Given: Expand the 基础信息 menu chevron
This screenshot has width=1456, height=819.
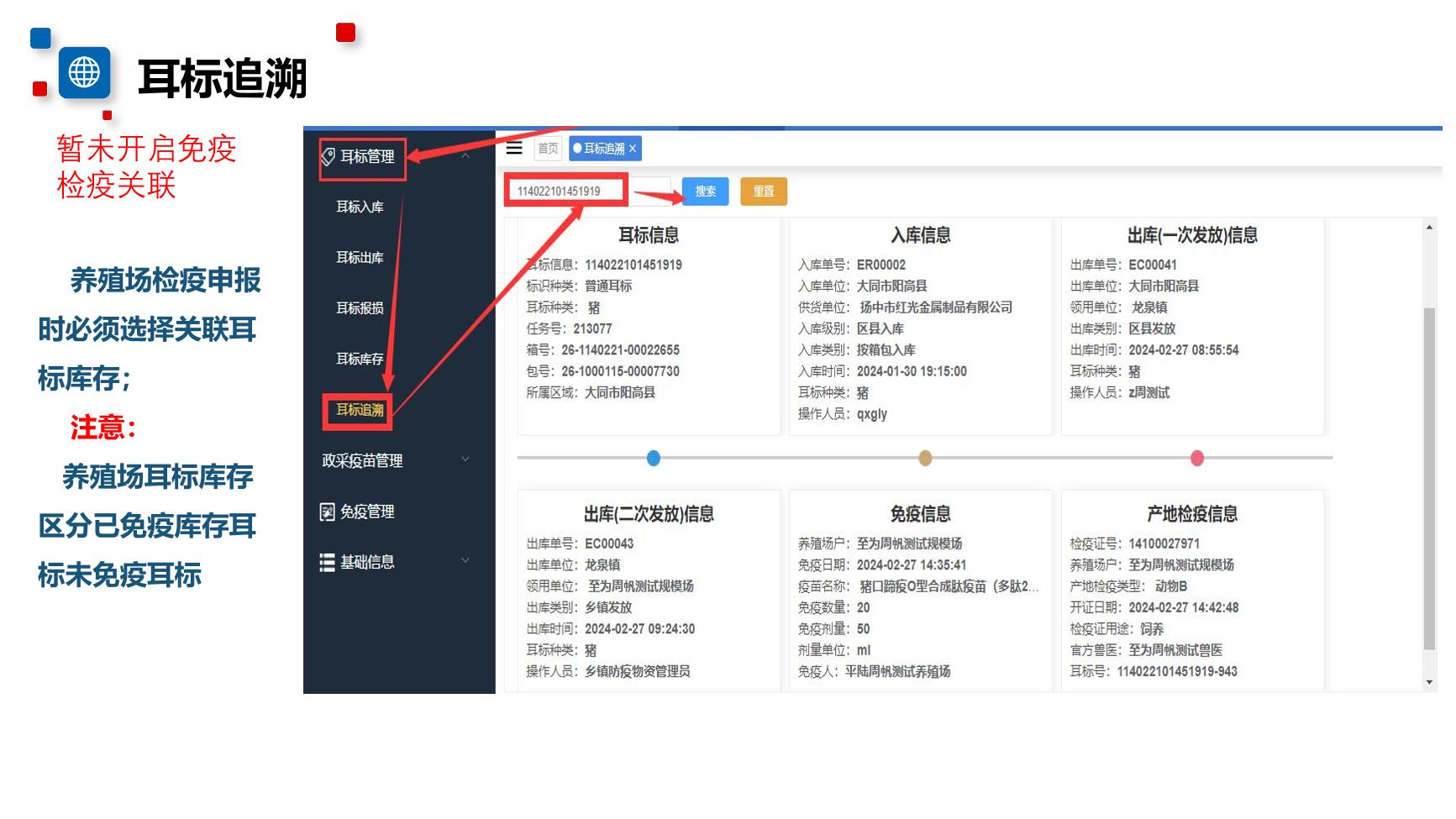Looking at the screenshot, I should tap(465, 561).
